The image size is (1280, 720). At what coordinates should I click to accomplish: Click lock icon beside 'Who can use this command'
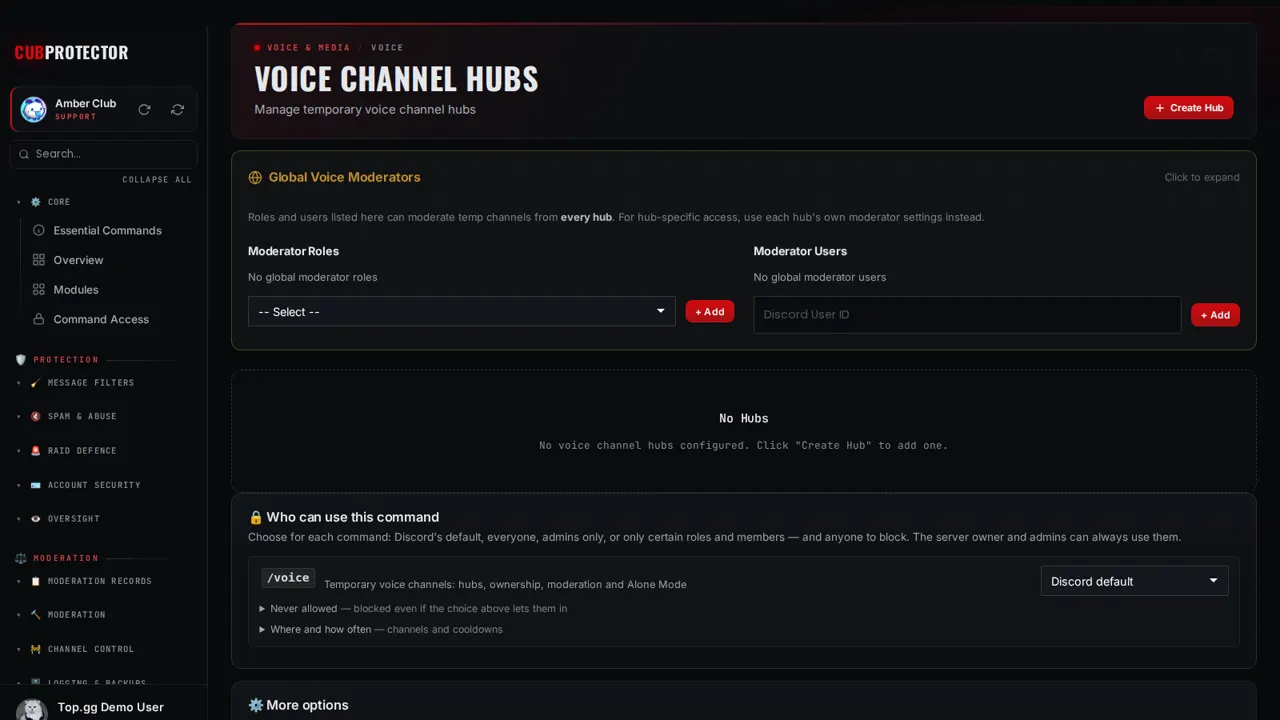[x=255, y=517]
